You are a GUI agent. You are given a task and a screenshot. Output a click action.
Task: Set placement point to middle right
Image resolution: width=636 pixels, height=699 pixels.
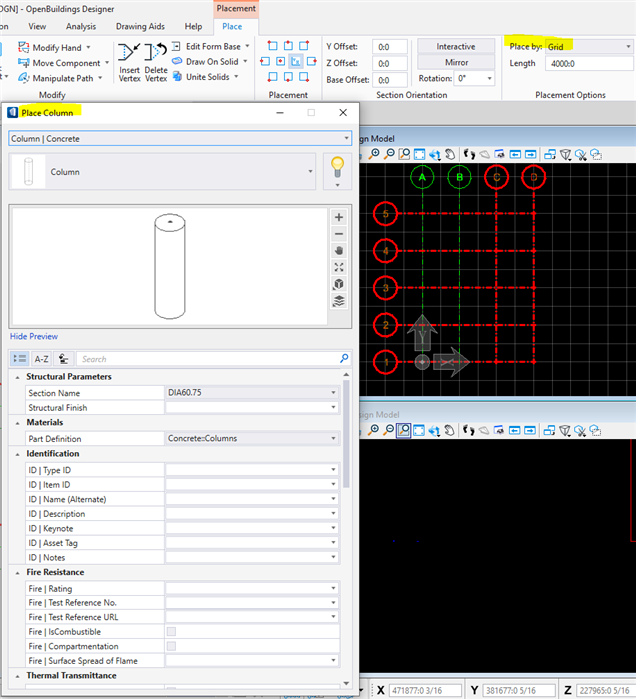(312, 61)
